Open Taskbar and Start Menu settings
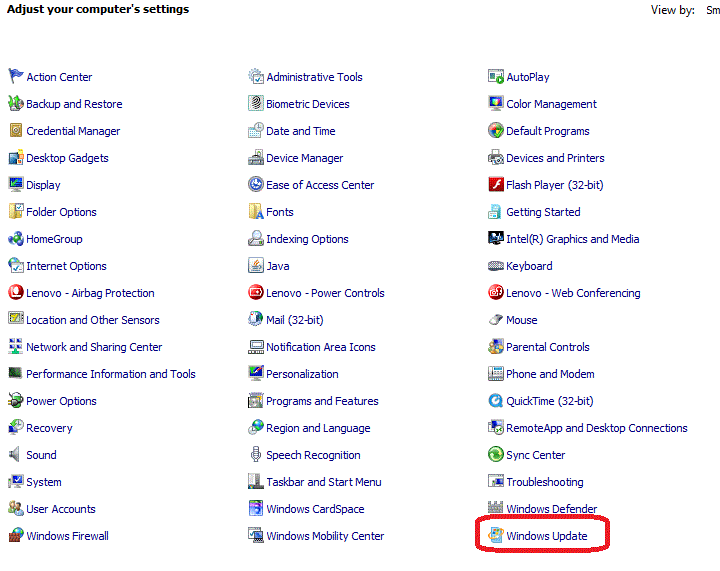Screen dimensions: 720x571 pos(324,482)
